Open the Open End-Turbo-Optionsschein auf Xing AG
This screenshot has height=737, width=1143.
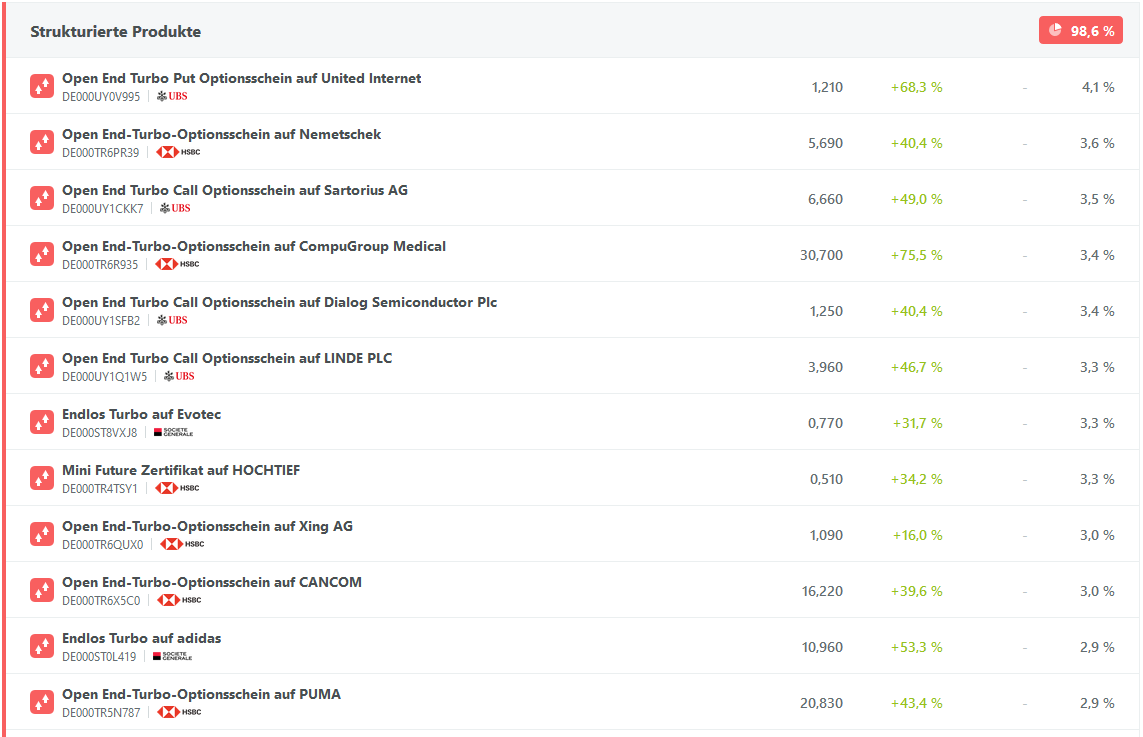(x=207, y=526)
